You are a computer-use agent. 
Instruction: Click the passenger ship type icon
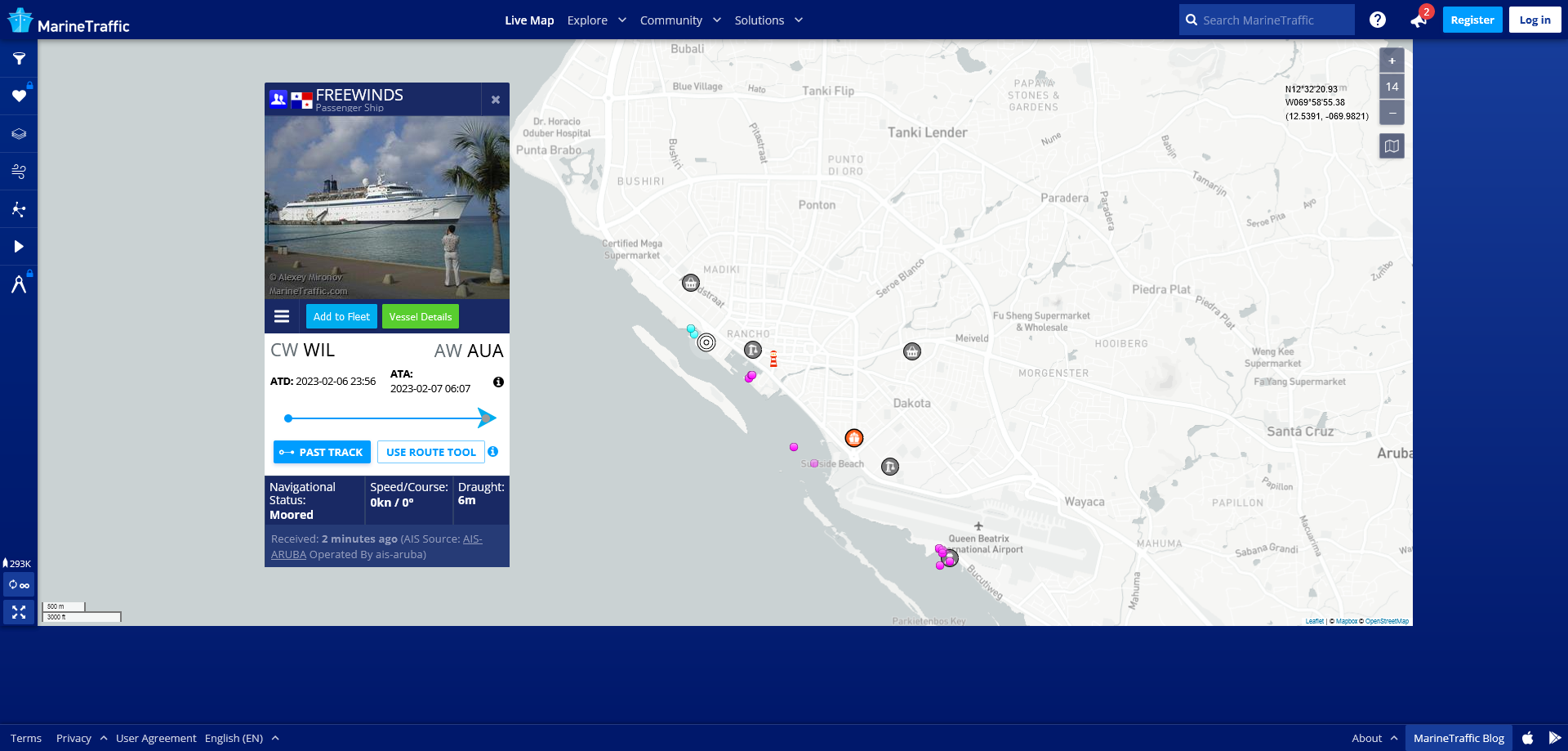(278, 99)
